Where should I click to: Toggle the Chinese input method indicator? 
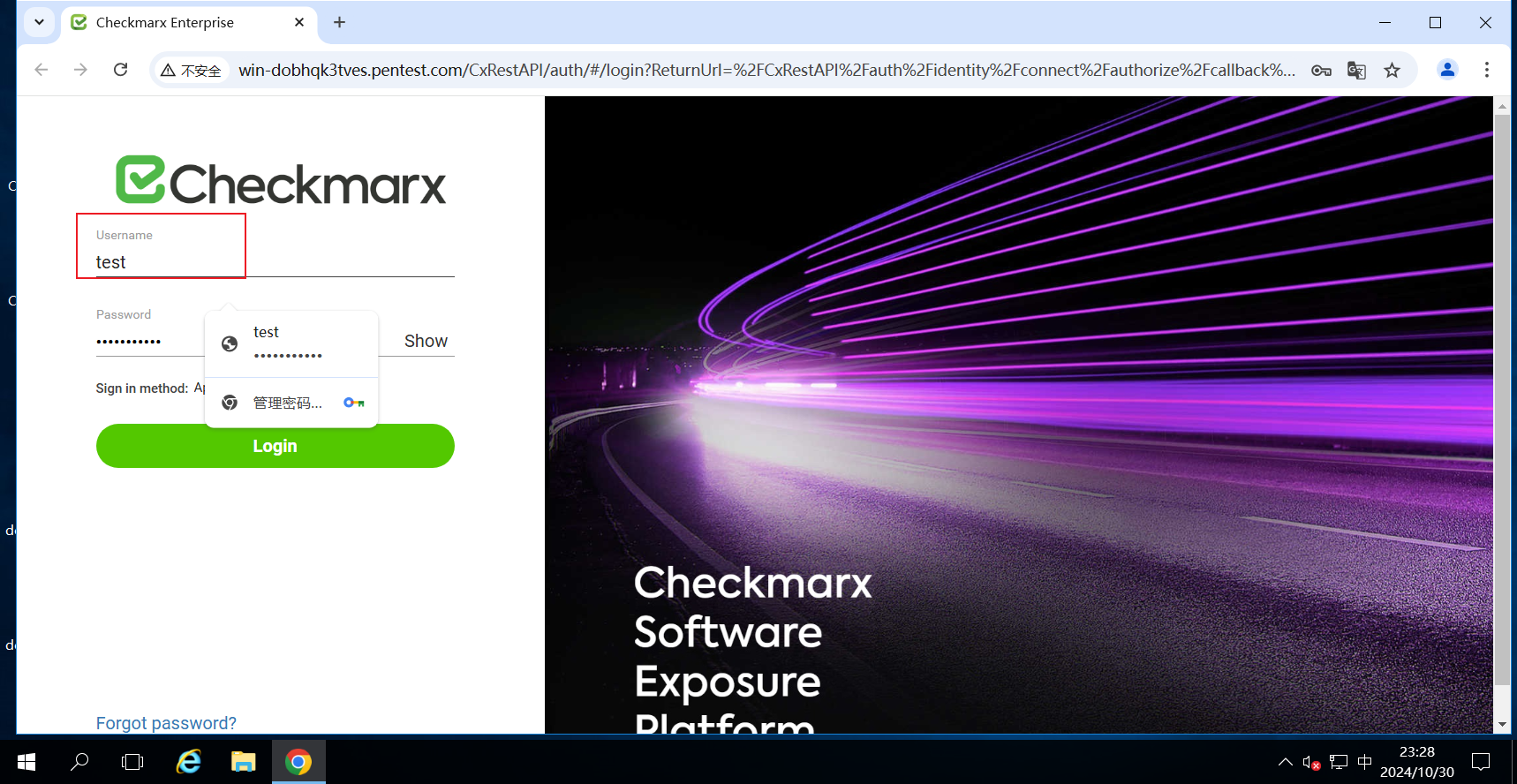click(x=1364, y=761)
